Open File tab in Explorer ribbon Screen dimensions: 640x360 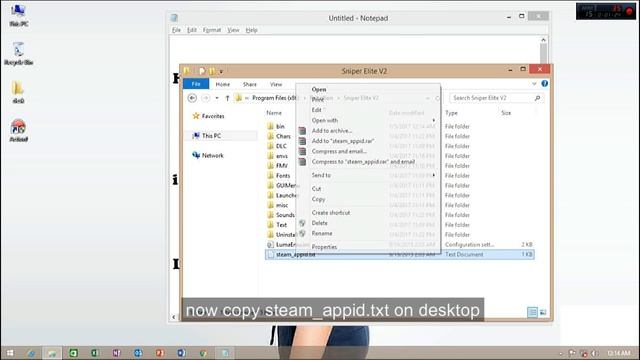[x=196, y=84]
